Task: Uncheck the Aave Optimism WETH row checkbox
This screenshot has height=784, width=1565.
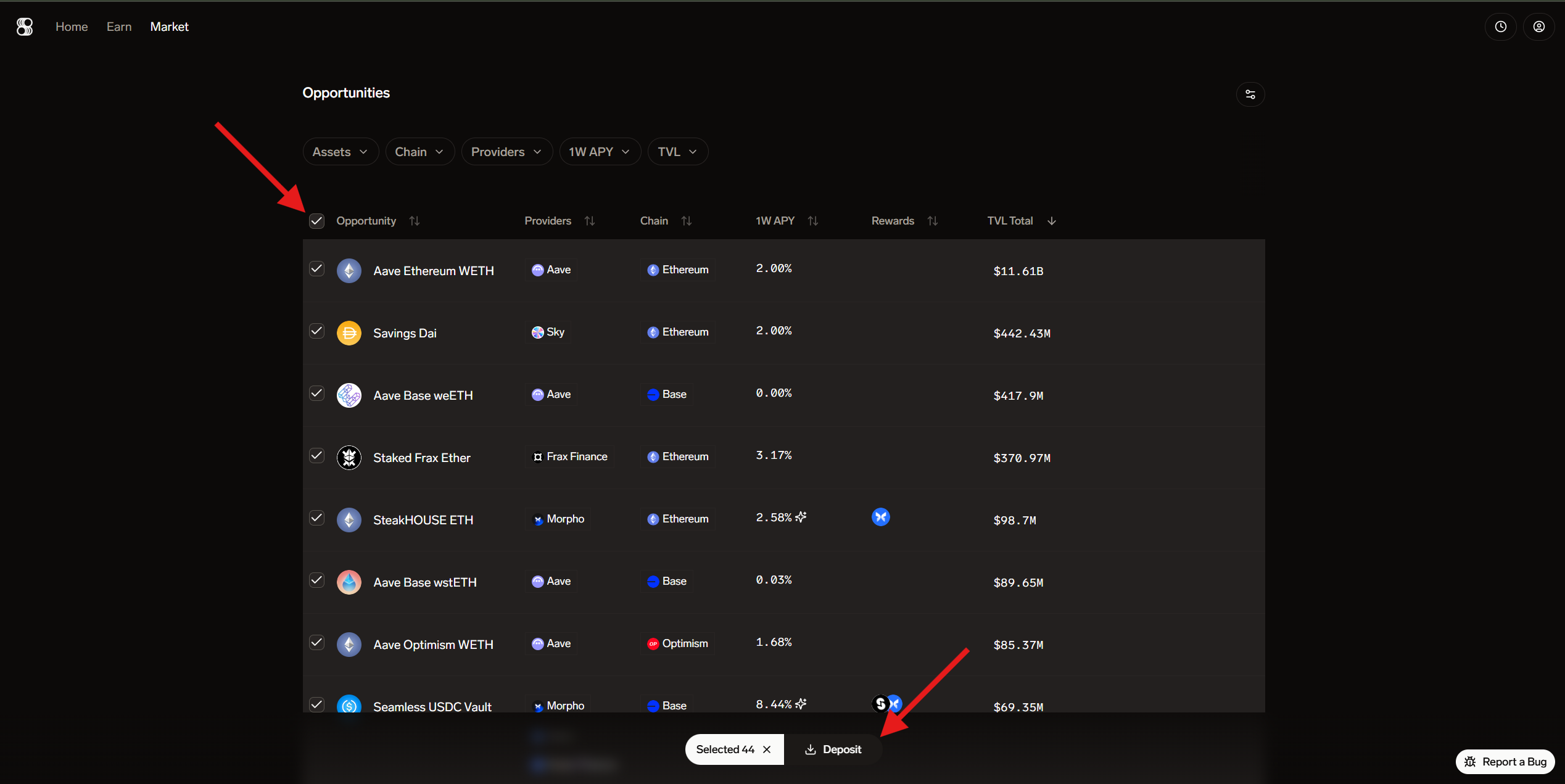Action: 316,643
